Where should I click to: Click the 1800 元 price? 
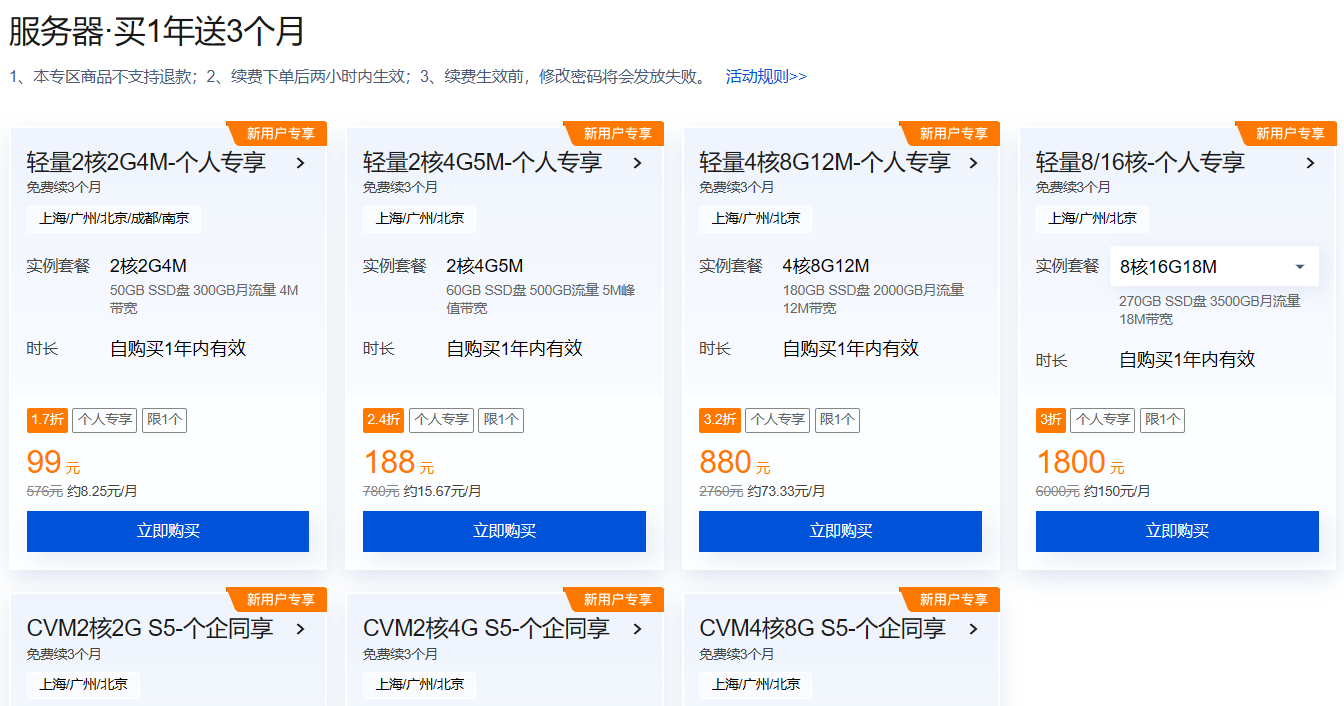click(1081, 462)
